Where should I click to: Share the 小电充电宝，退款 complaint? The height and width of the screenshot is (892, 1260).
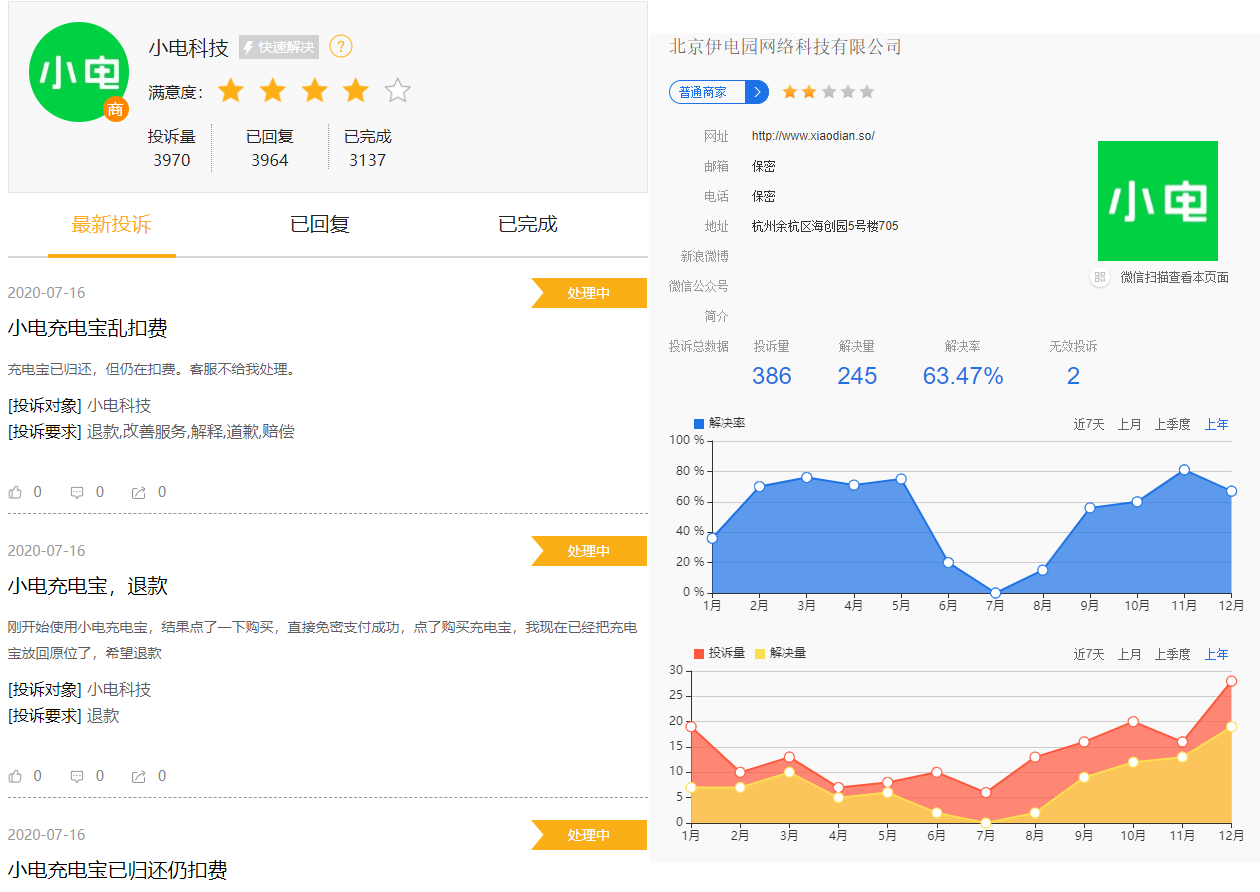139,776
